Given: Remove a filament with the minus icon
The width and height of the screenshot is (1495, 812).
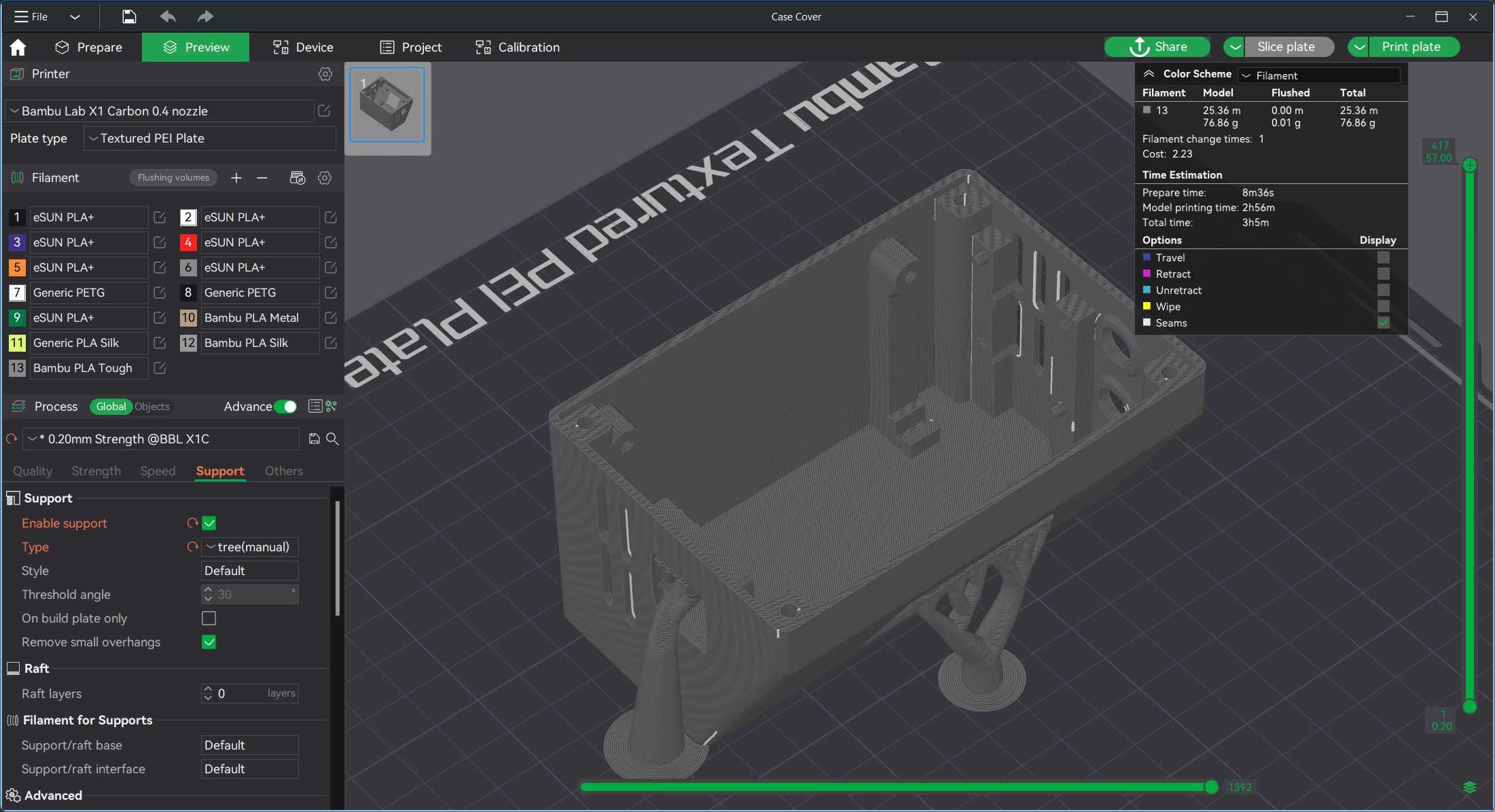Looking at the screenshot, I should [x=262, y=178].
